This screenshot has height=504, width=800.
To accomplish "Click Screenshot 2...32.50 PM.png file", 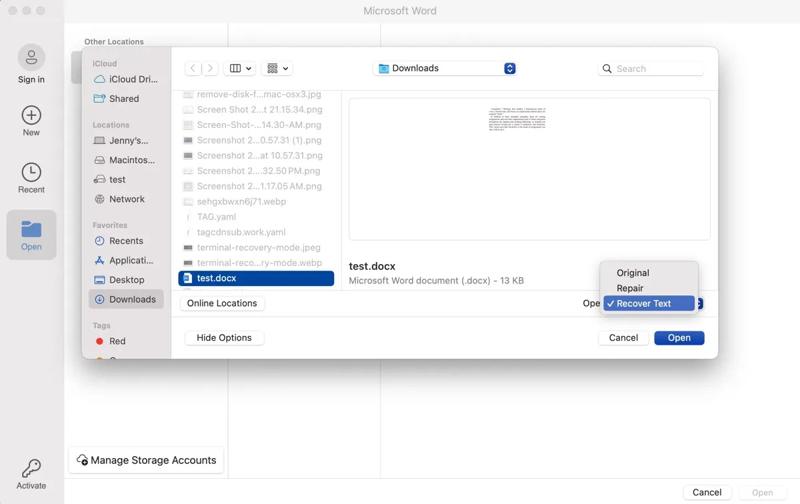I will 256,171.
